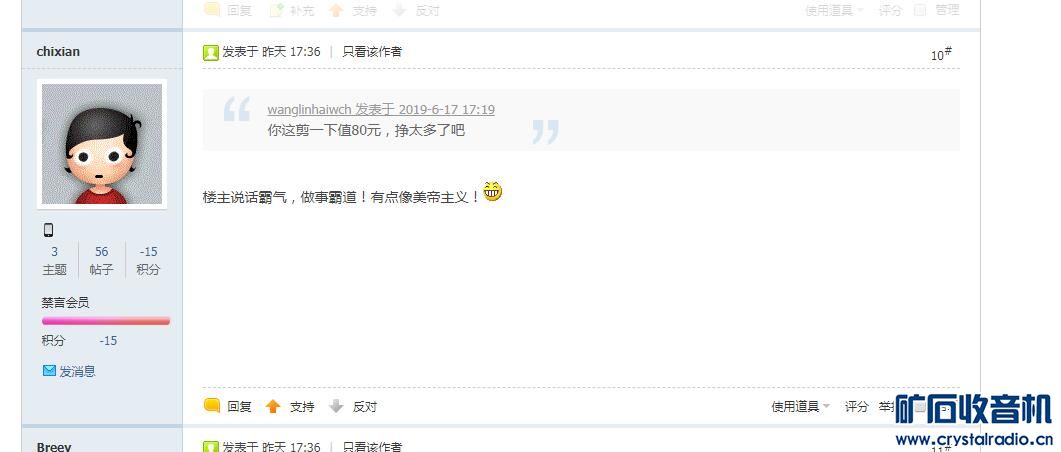Expand the 使用道具 dropdown under post 10
Screen dimensions: 1061x452
(x=800, y=407)
